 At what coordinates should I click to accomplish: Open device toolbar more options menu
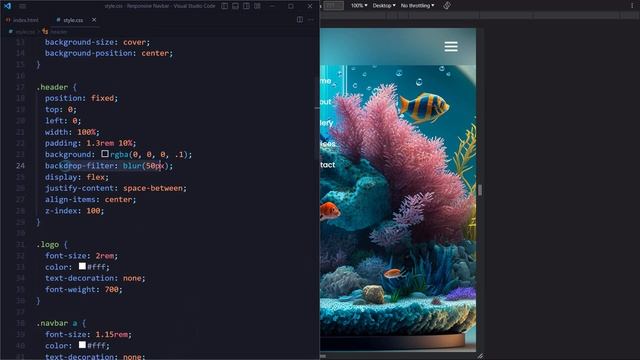point(632,6)
